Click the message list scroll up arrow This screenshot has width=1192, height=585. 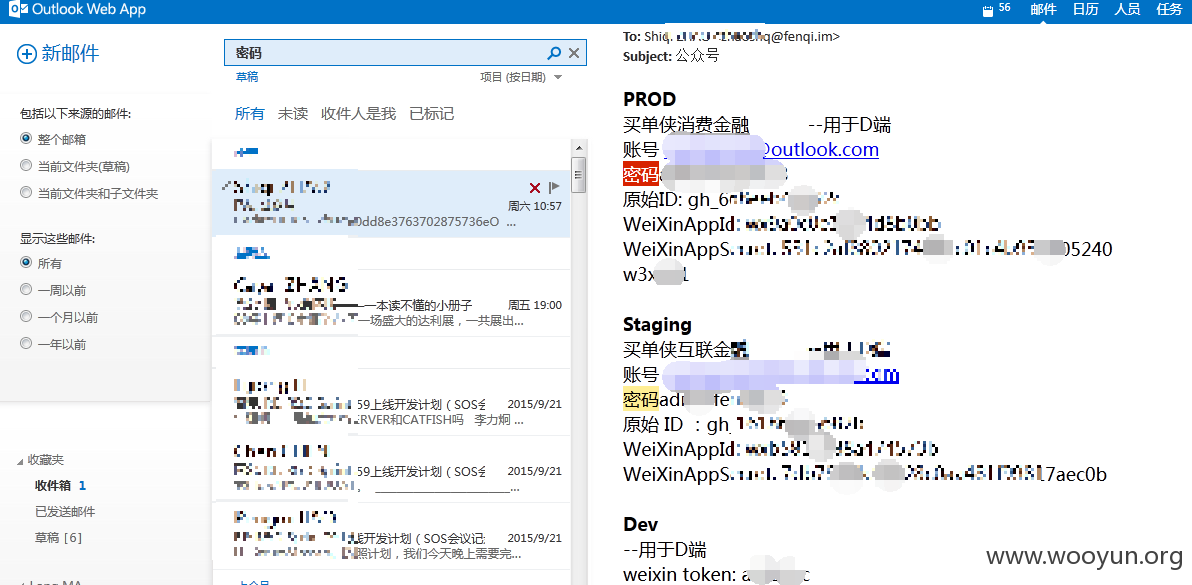(579, 147)
